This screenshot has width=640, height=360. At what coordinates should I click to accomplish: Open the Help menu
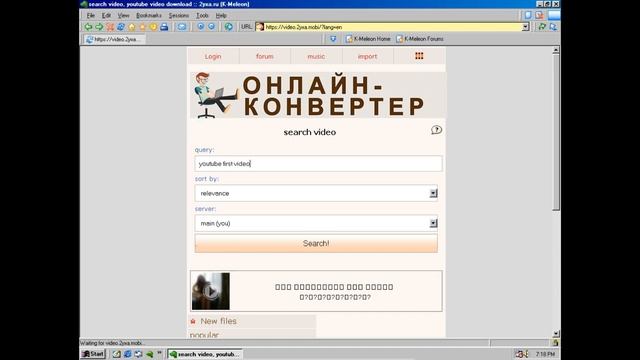221,16
